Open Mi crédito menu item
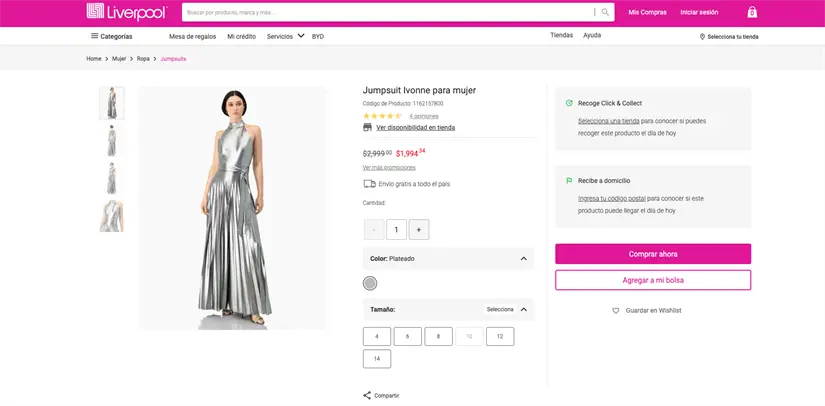This screenshot has height=406, width=825. pos(241,36)
